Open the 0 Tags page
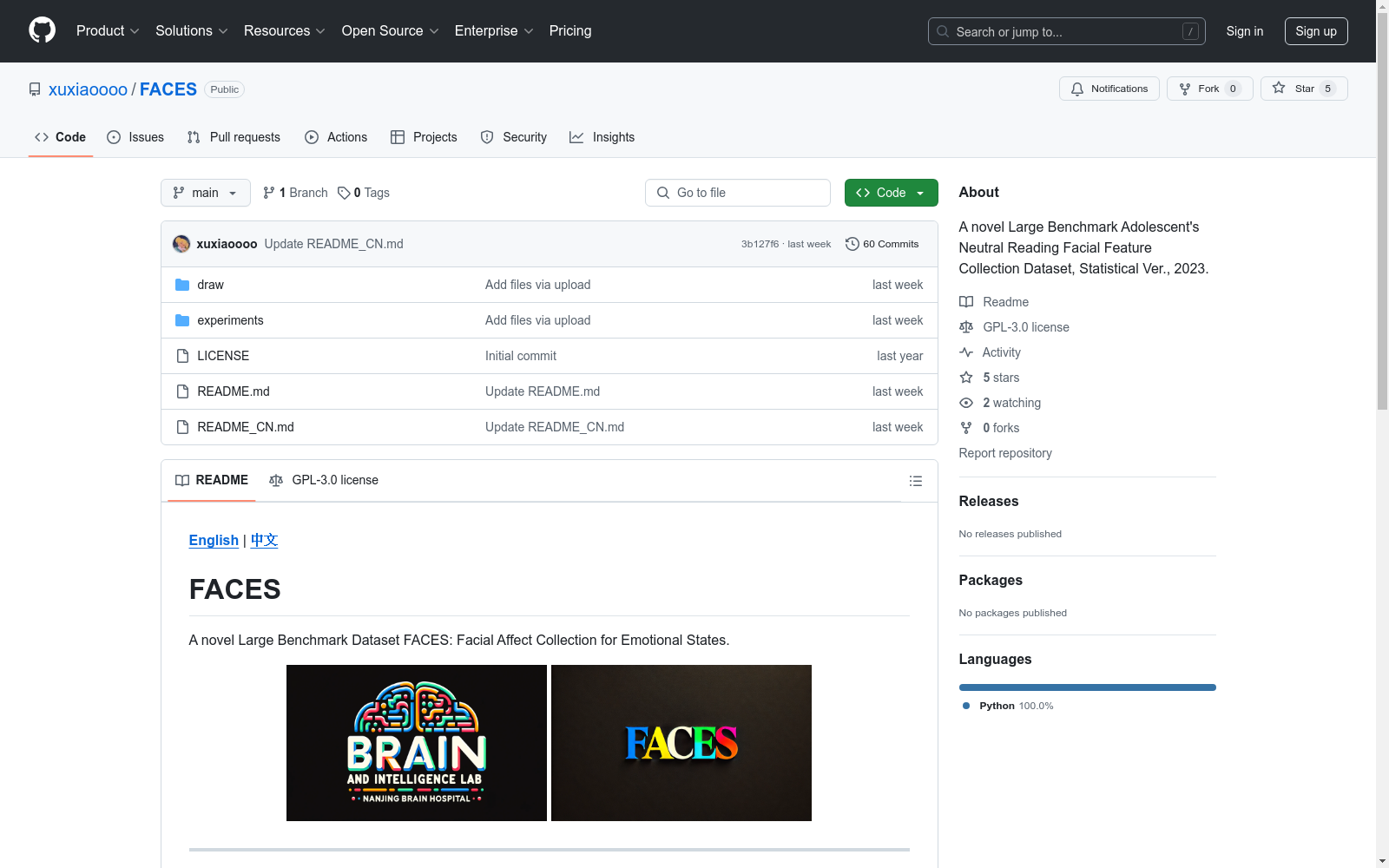This screenshot has height=868, width=1389. coord(364,193)
